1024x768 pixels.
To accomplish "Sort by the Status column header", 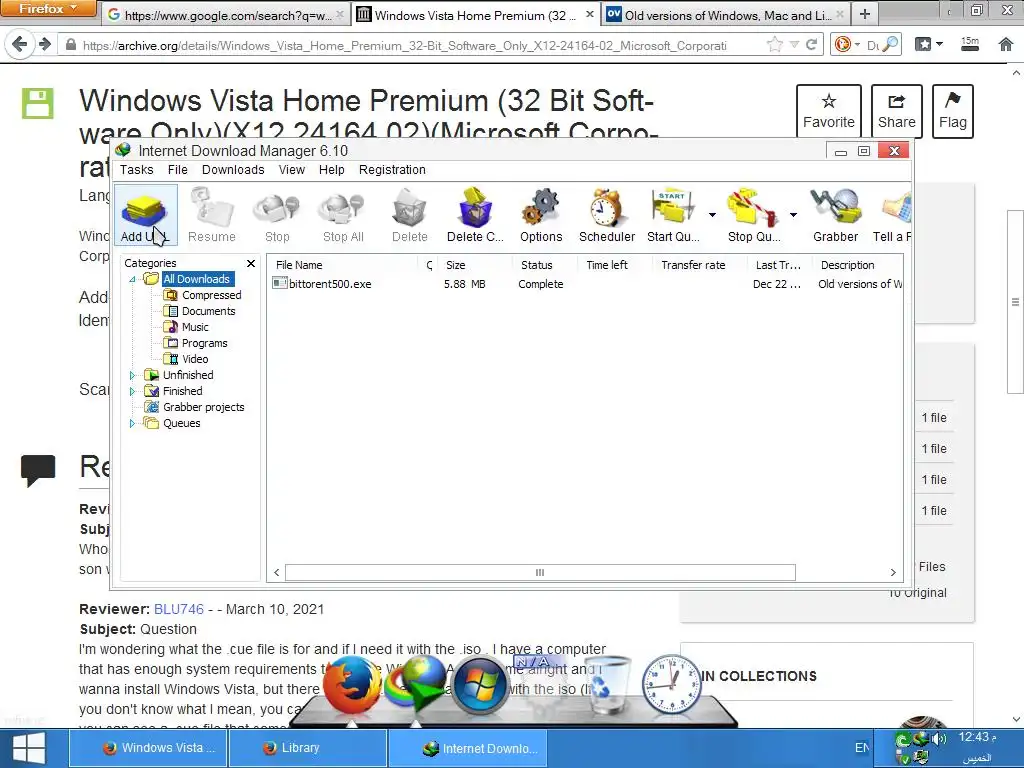I will tap(536, 265).
